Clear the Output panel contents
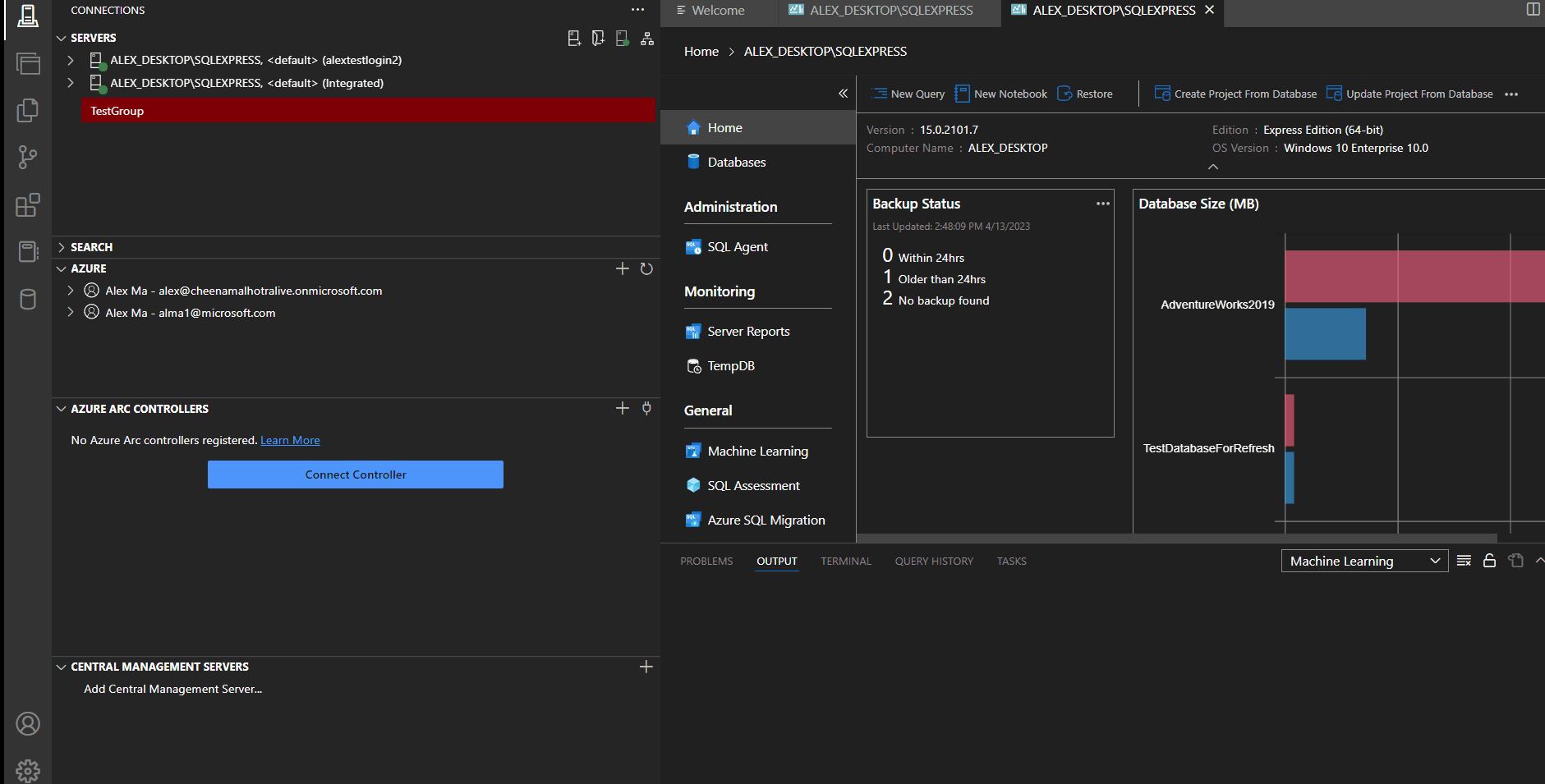 click(x=1464, y=561)
